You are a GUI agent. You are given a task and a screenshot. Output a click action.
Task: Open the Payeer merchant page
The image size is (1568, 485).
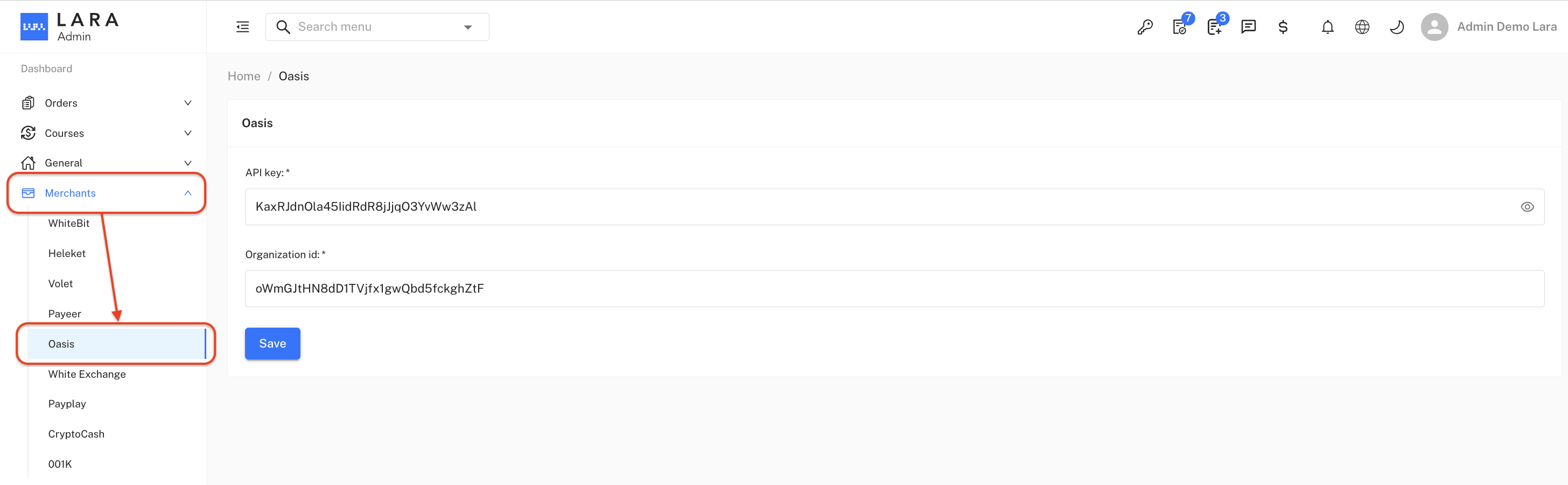point(65,314)
